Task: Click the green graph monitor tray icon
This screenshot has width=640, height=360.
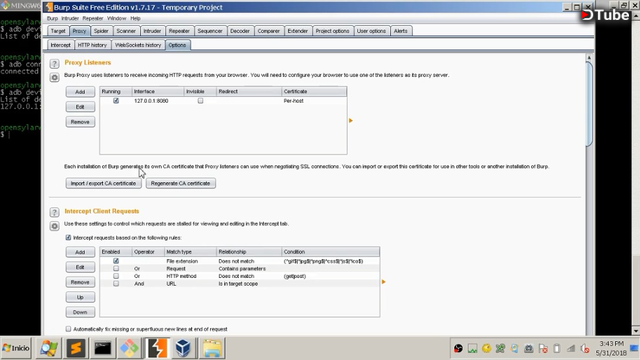Action: click(x=473, y=349)
